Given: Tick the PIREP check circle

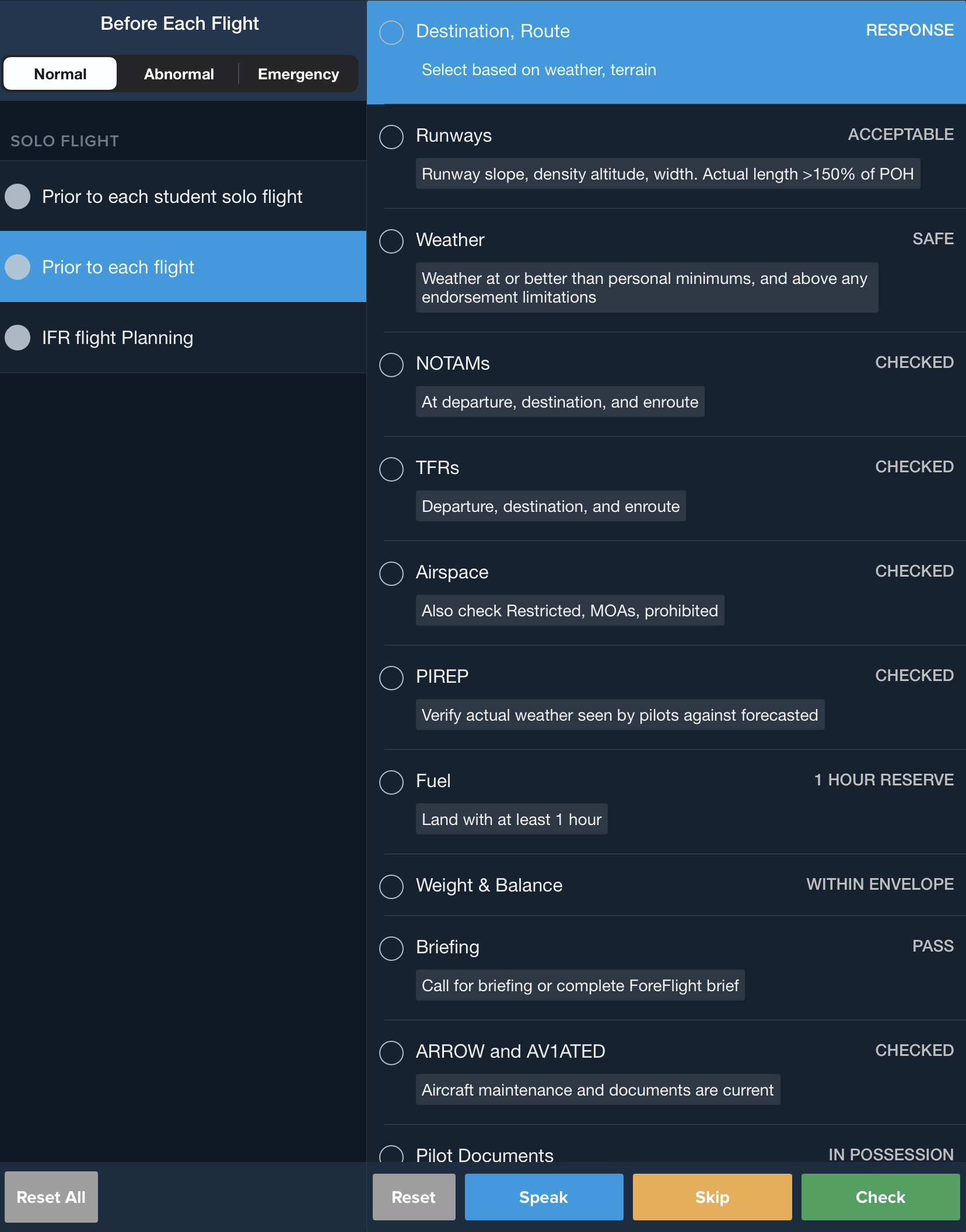Looking at the screenshot, I should point(391,678).
